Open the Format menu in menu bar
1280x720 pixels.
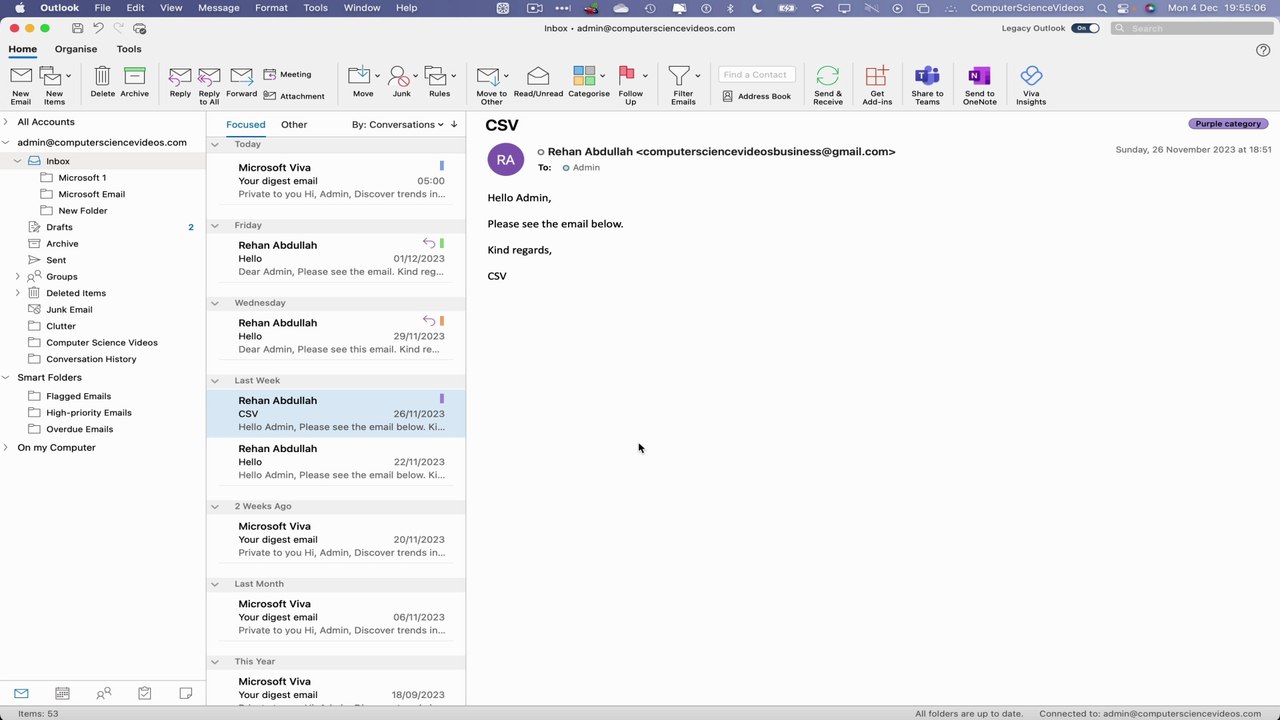pyautogui.click(x=271, y=8)
